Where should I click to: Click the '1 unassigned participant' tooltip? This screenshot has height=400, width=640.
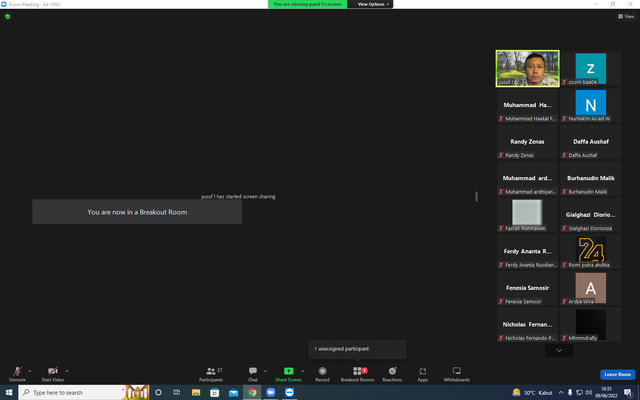coord(357,349)
